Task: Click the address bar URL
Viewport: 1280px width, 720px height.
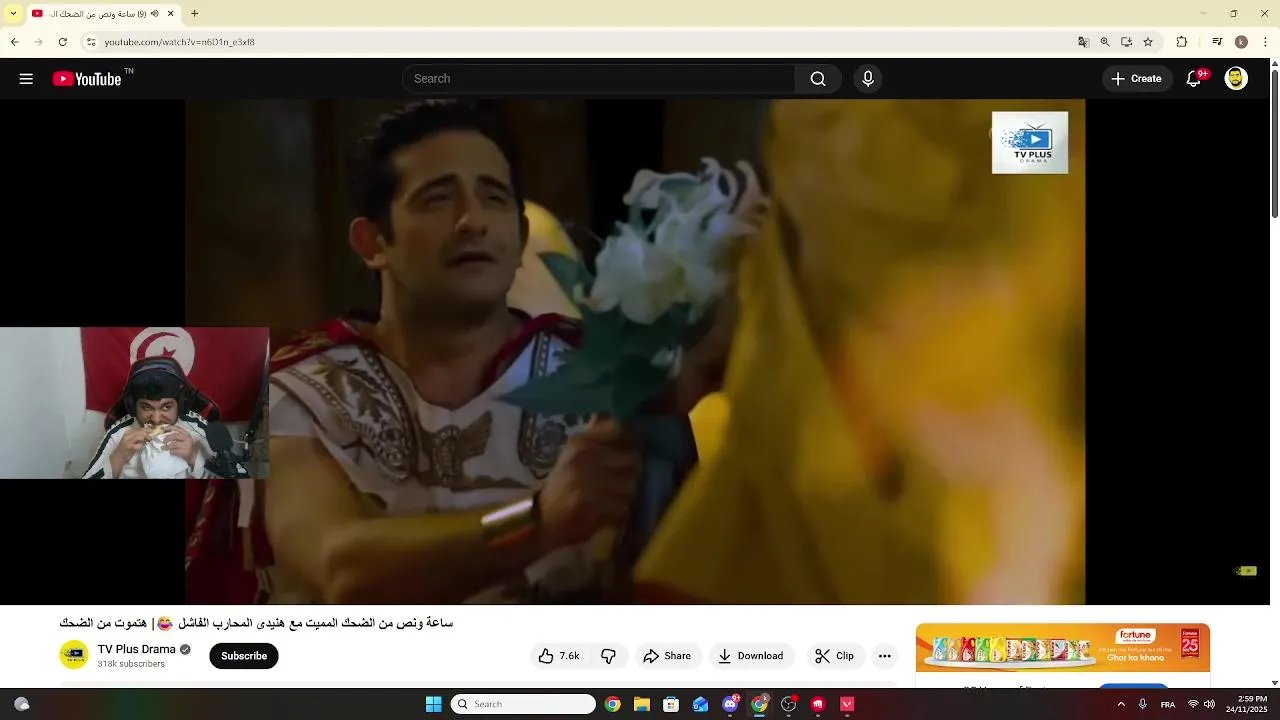Action: [x=179, y=42]
